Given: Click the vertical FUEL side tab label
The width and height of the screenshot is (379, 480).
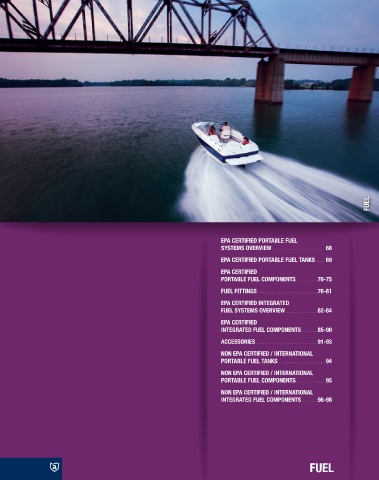Looking at the screenshot, I should point(366,203).
